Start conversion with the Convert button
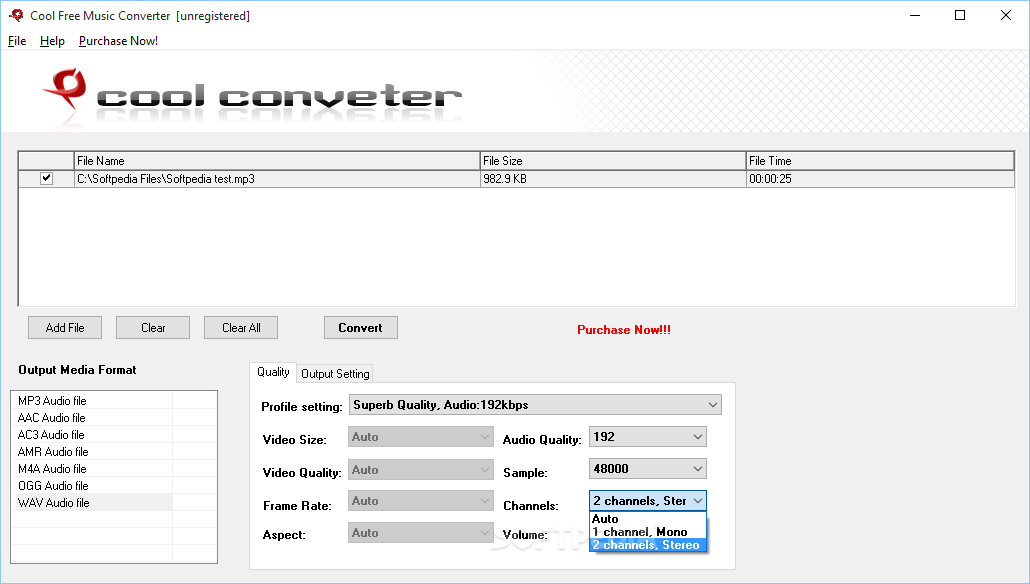This screenshot has width=1030, height=584. [x=361, y=327]
